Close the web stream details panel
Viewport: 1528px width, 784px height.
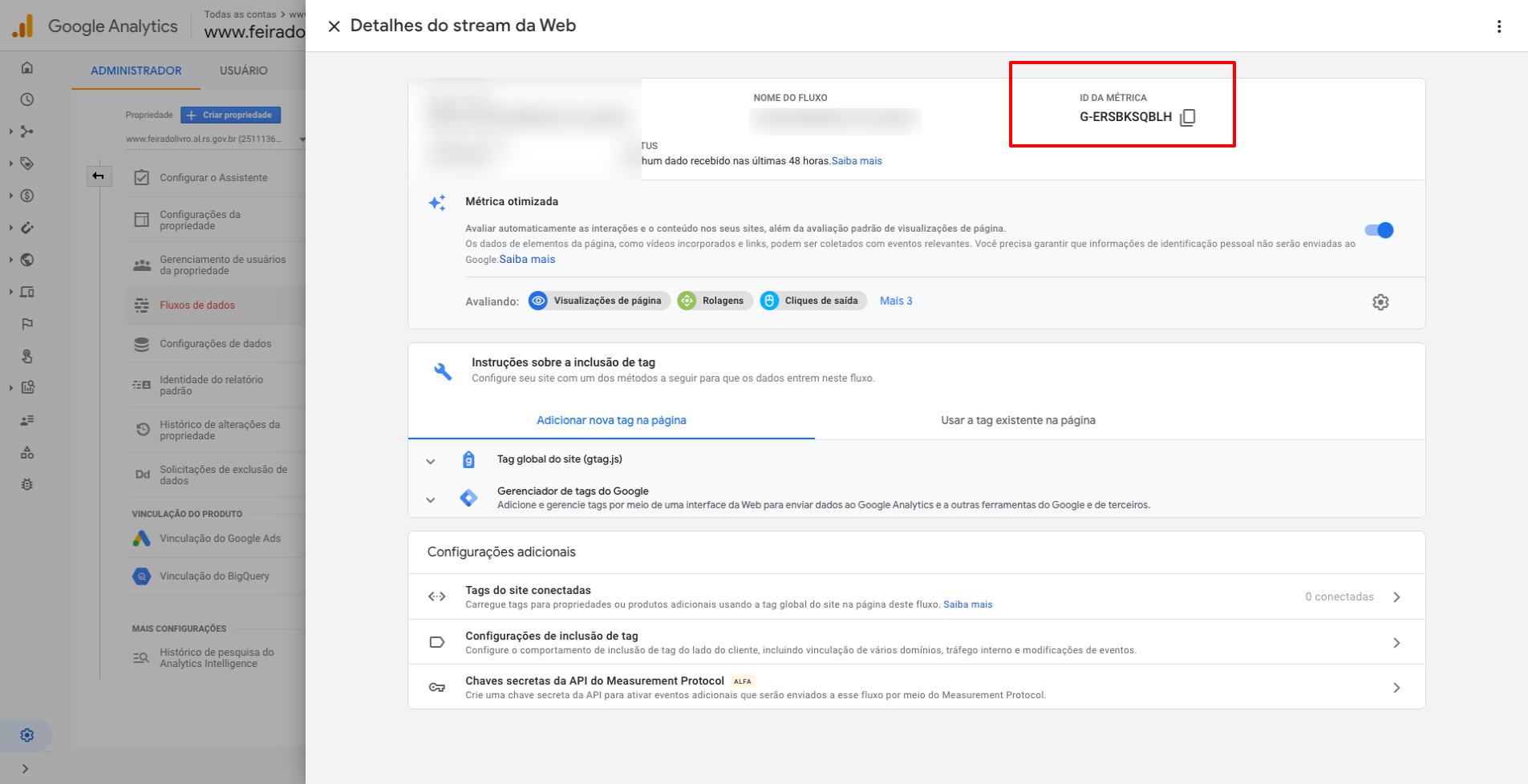tap(334, 26)
